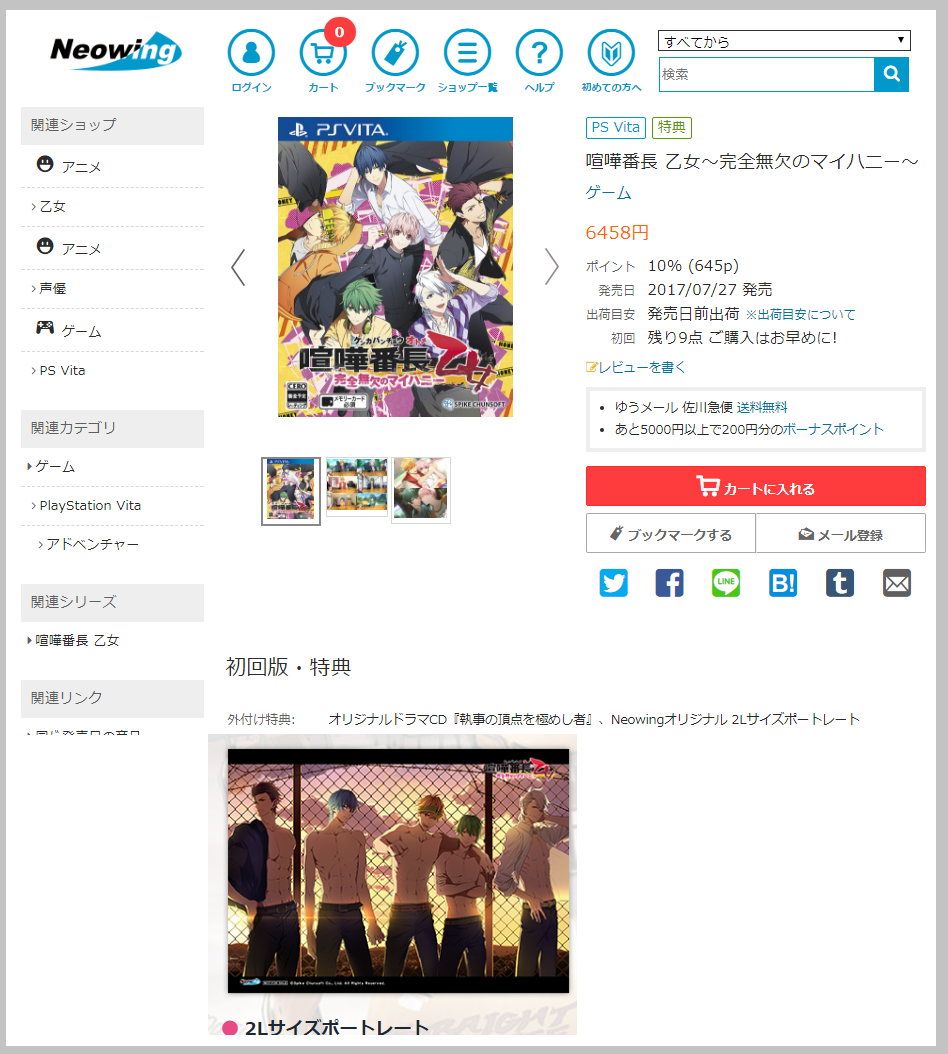Open the アニメ shop above 声優
The height and width of the screenshot is (1054, 948).
(x=69, y=248)
